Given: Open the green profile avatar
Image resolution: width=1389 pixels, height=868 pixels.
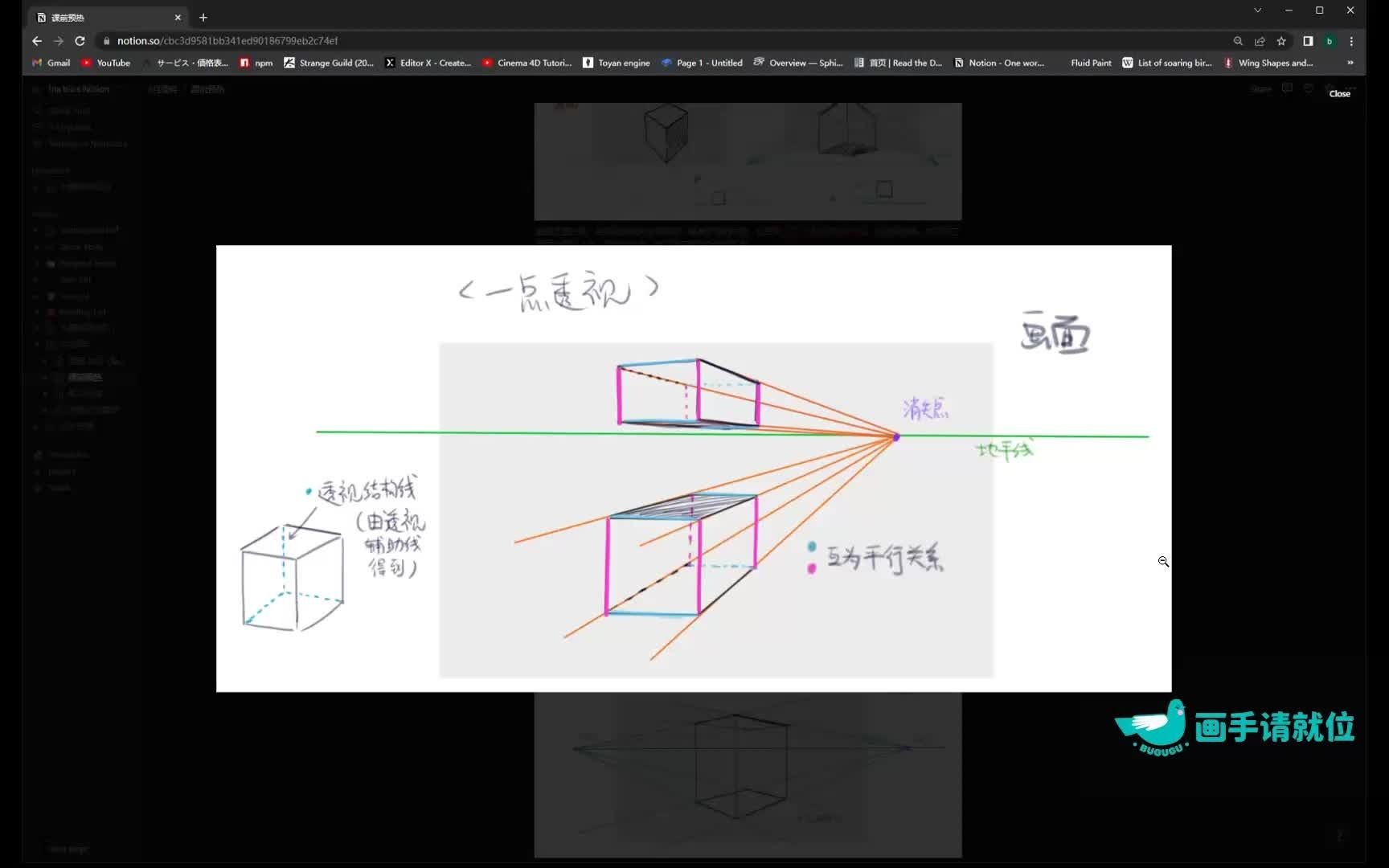Looking at the screenshot, I should click(x=1330, y=41).
